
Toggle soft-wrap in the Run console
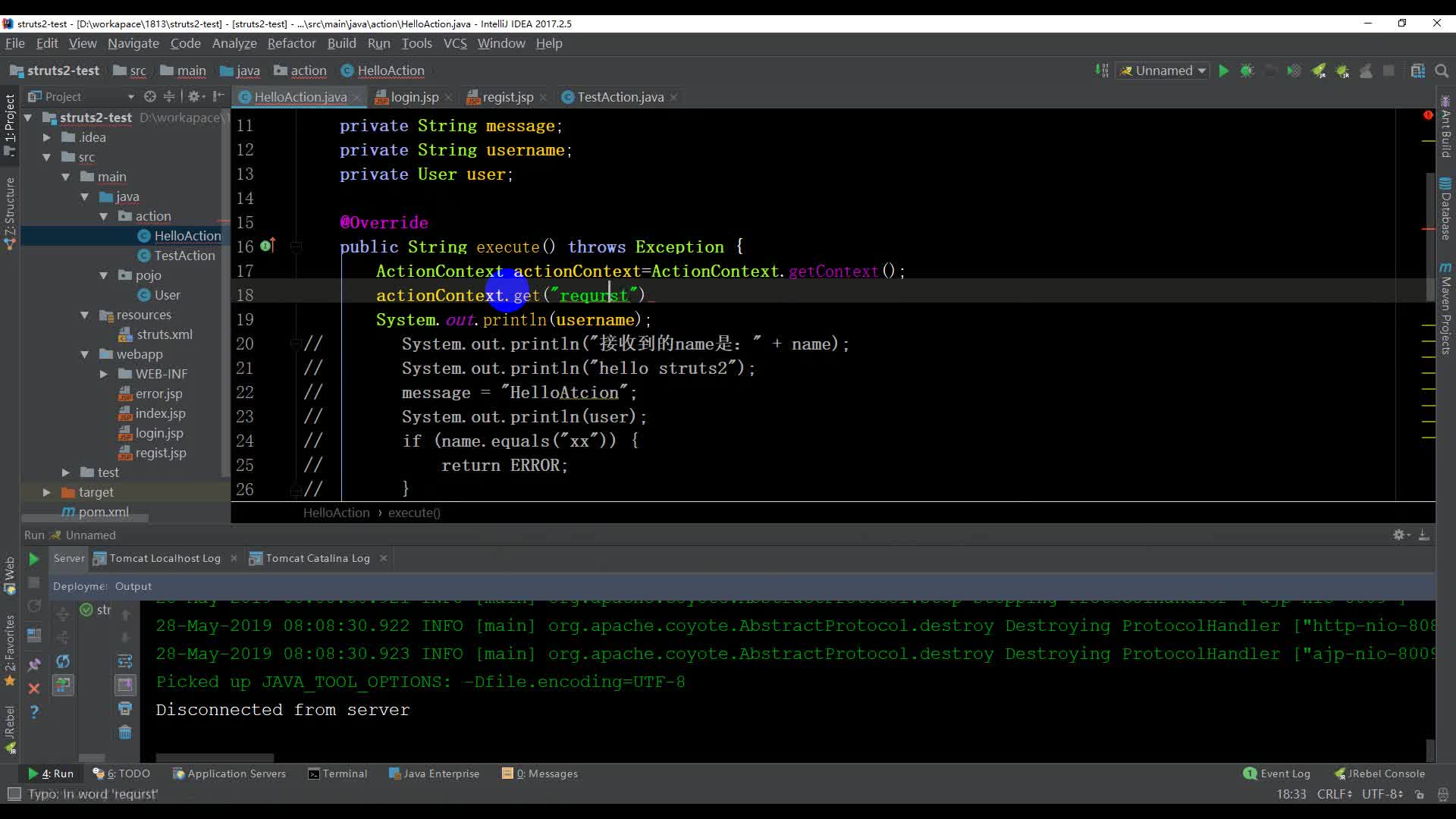click(125, 661)
